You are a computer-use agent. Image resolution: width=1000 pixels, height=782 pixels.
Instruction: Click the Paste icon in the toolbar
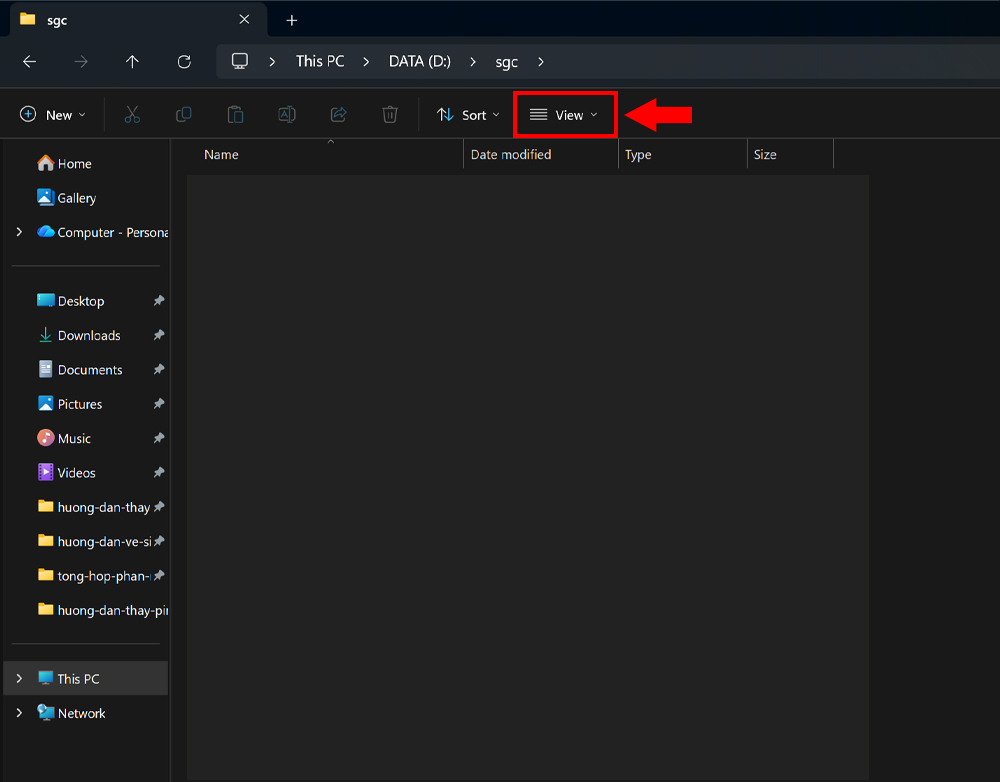[x=235, y=114]
